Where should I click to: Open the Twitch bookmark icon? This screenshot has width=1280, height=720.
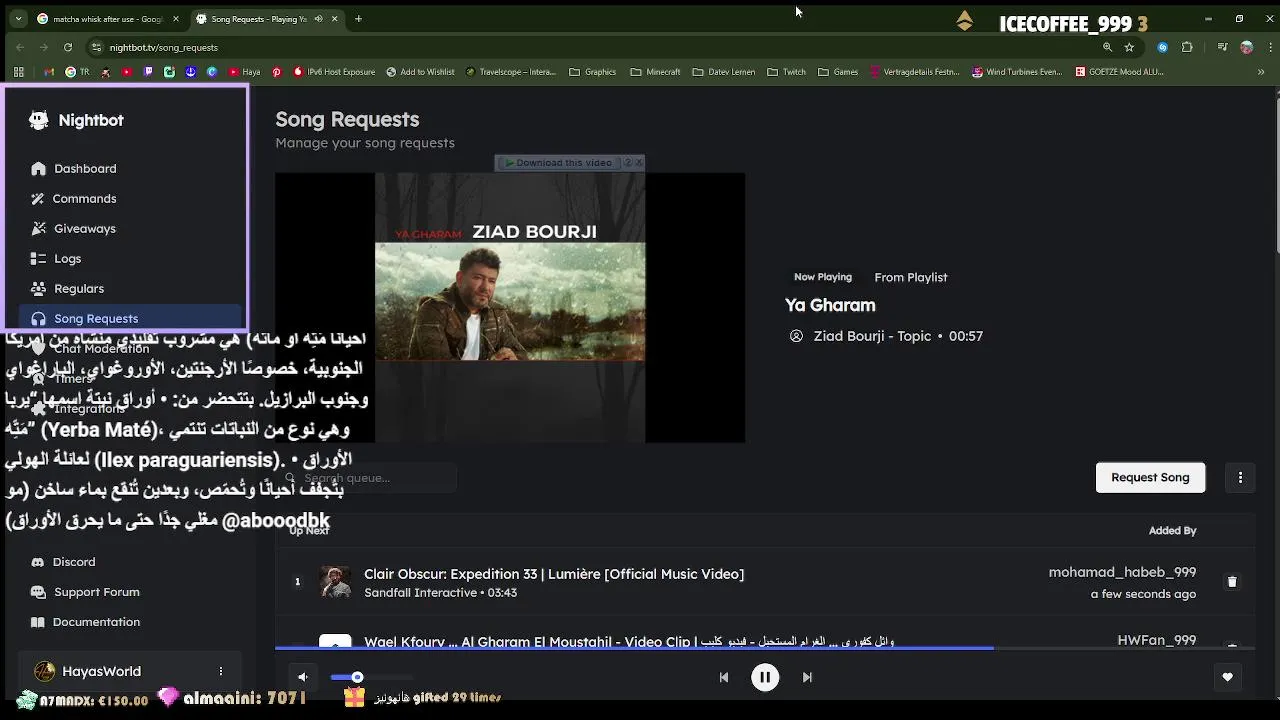point(149,72)
